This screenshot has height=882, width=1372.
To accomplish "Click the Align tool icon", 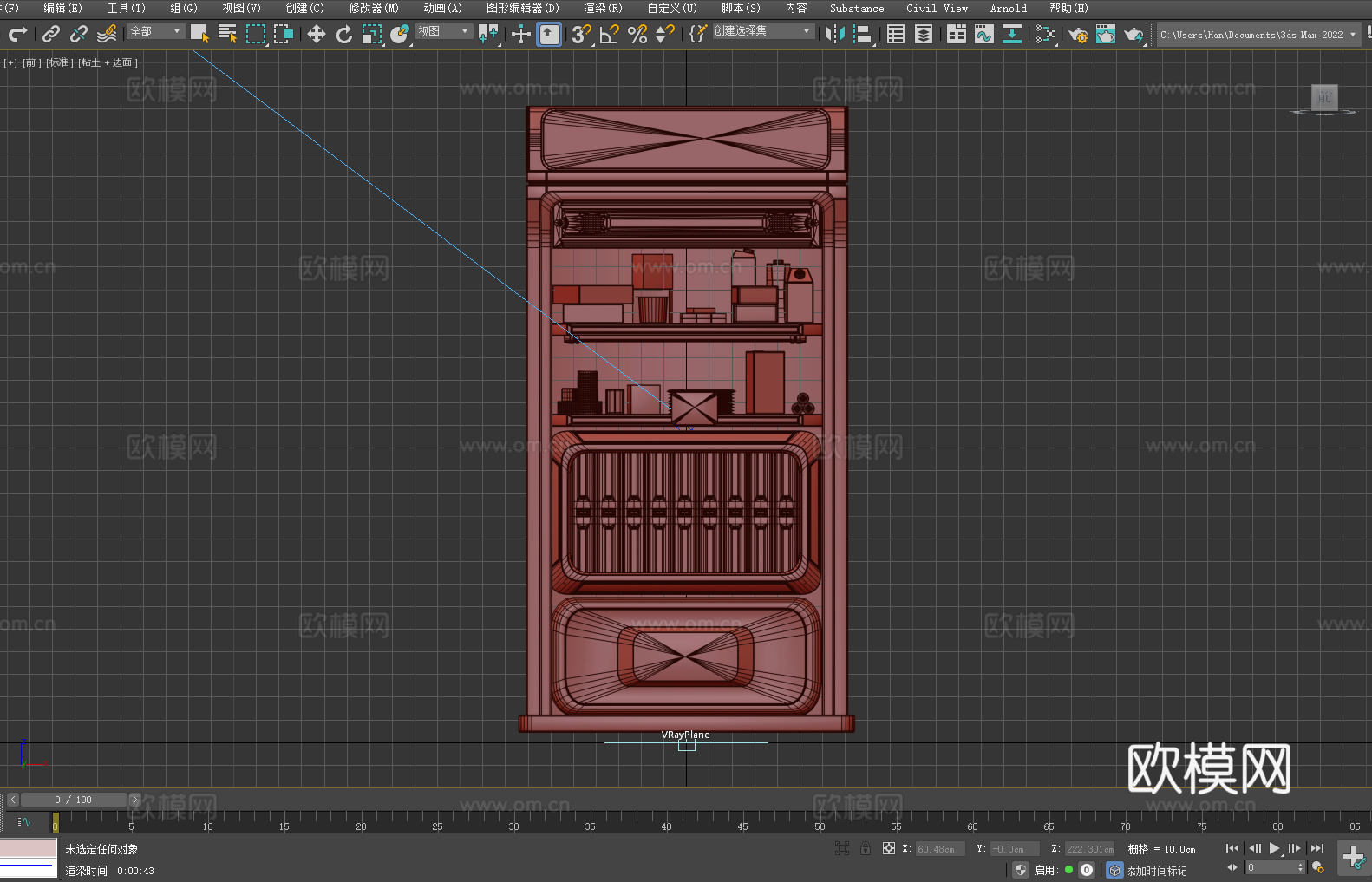I will 863,34.
